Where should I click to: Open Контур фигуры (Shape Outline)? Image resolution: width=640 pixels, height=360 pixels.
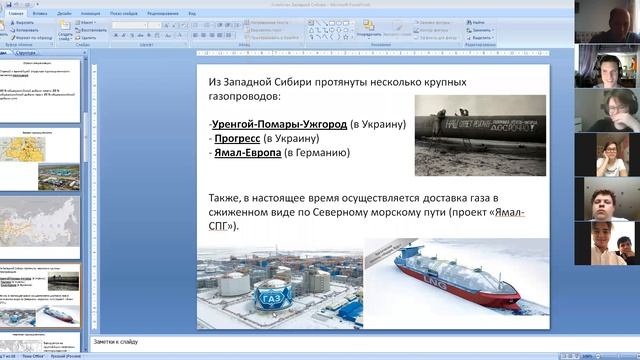click(x=432, y=30)
